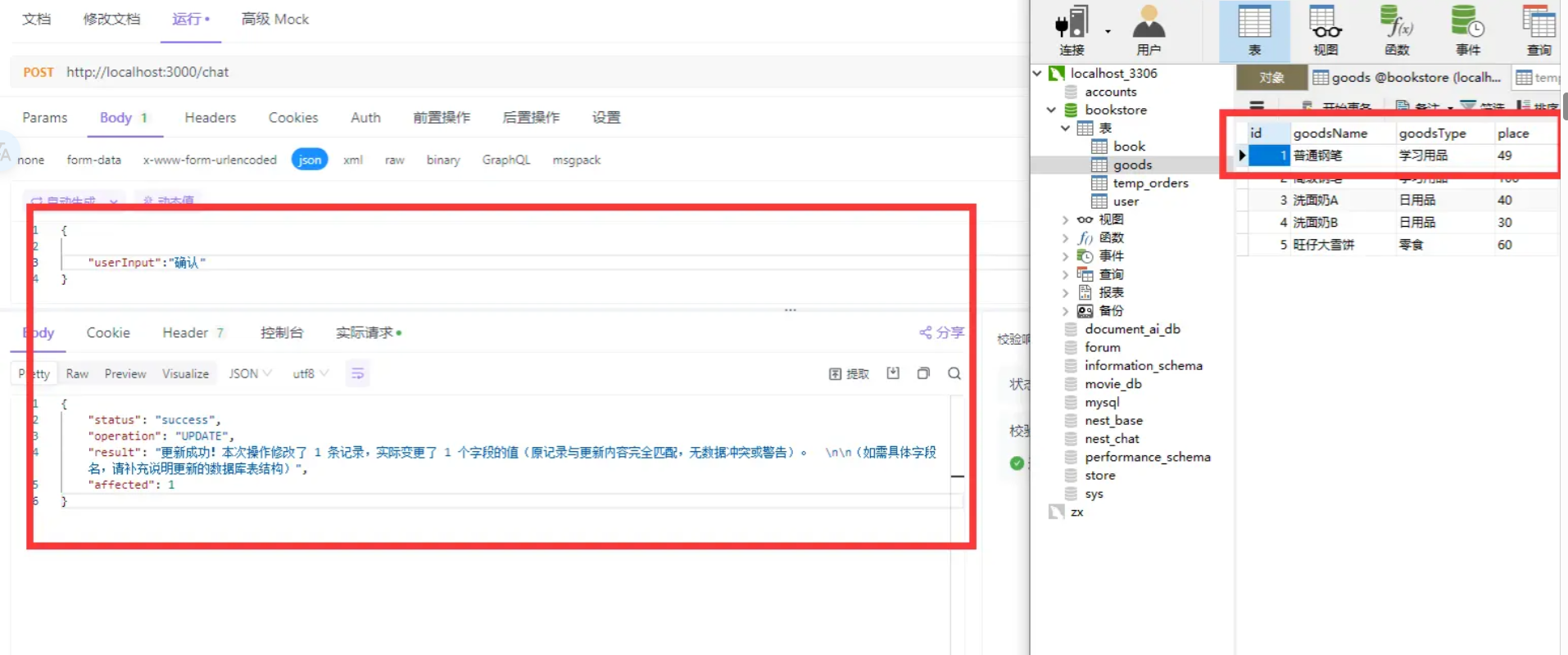Select the Table (表) toolbar icon
This screenshot has height=655, width=1568.
[x=1253, y=30]
